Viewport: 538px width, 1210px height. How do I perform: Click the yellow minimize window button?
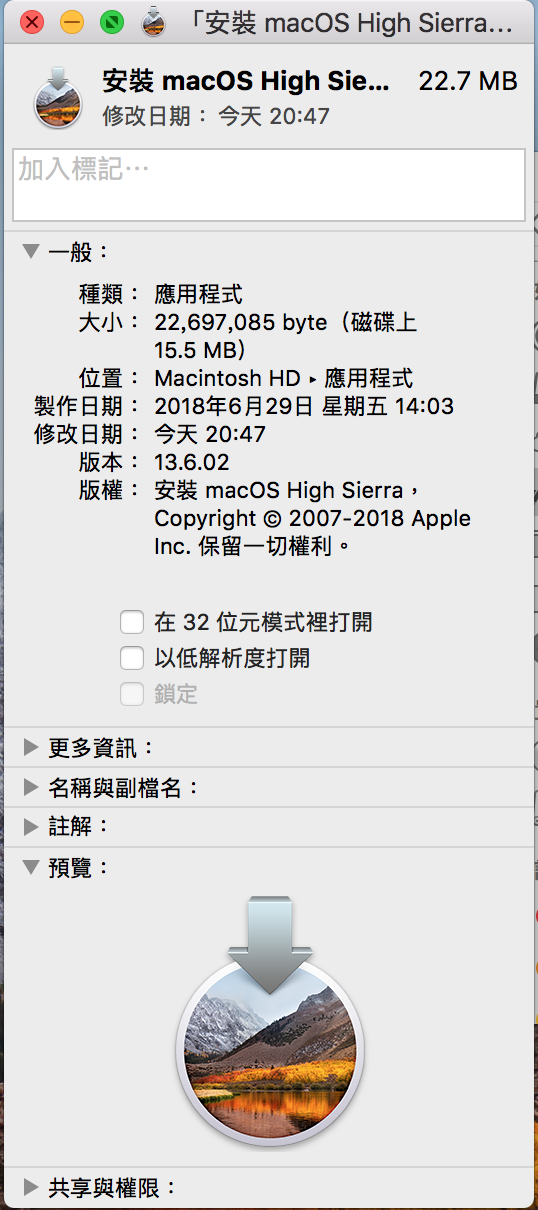pyautogui.click(x=72, y=21)
